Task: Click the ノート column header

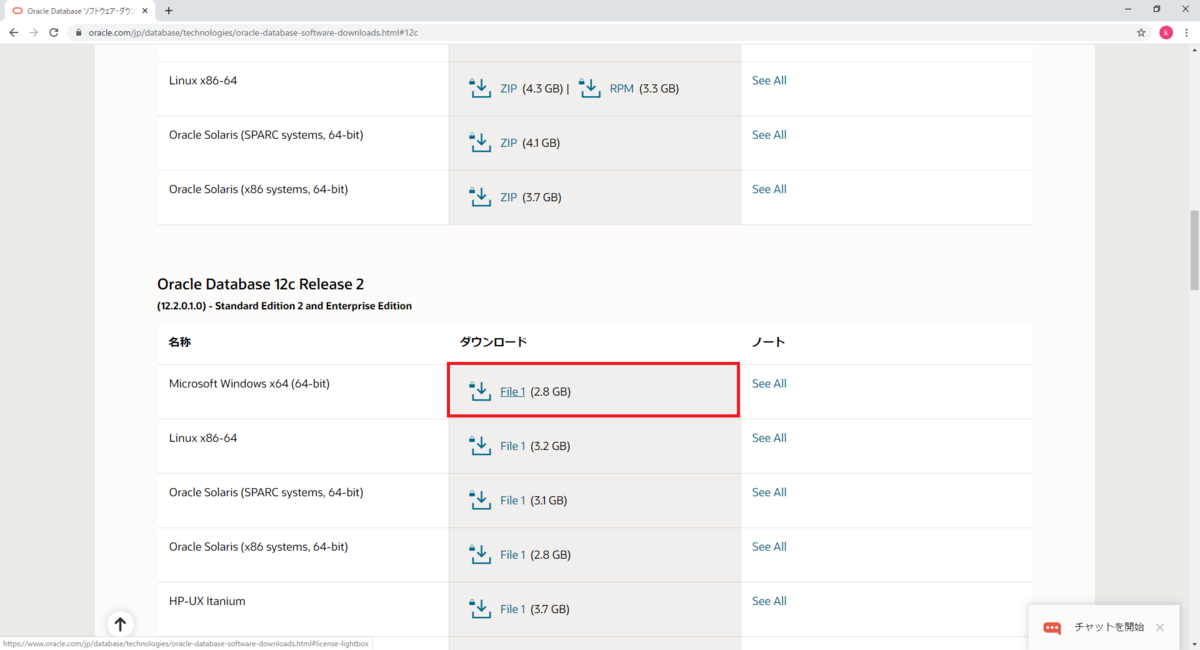Action: [x=768, y=342]
